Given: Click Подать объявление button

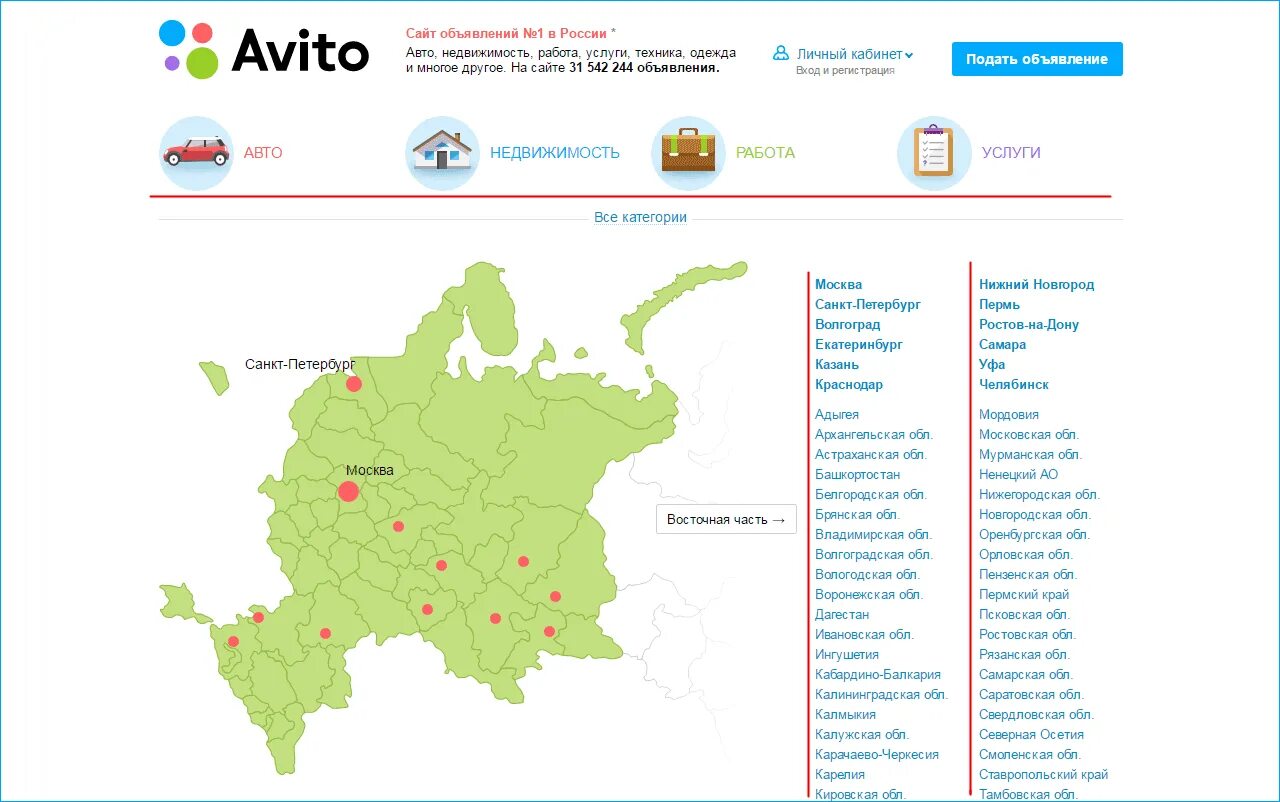Looking at the screenshot, I should point(1037,59).
